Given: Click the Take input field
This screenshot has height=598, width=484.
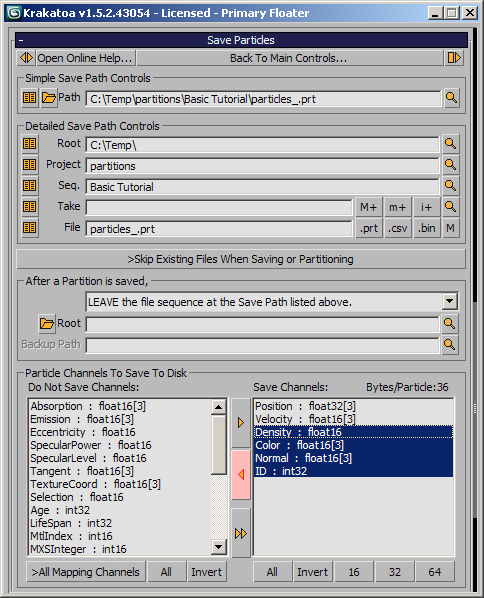Looking at the screenshot, I should [219, 207].
